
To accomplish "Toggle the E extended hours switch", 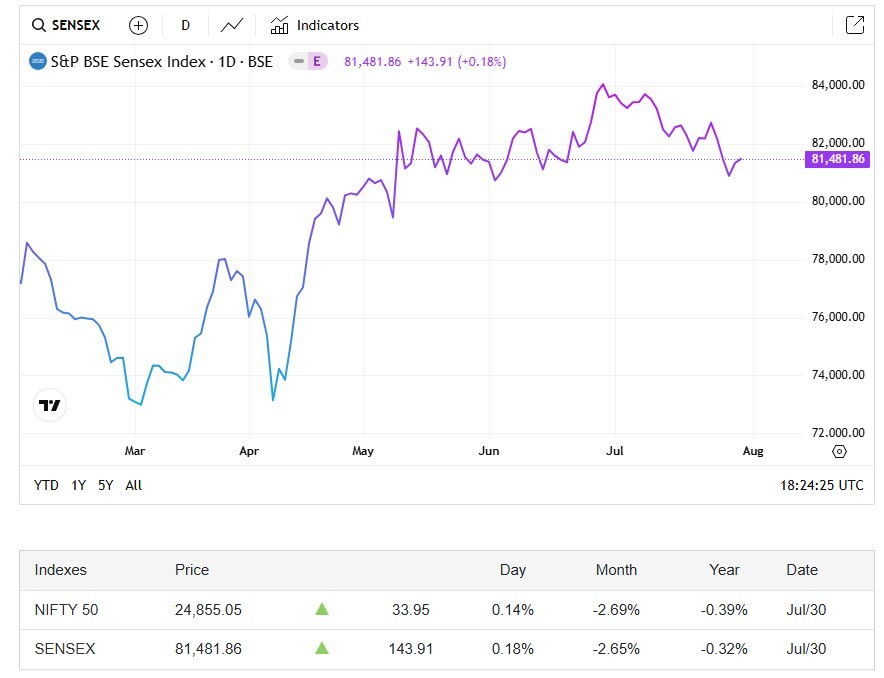I will [308, 62].
